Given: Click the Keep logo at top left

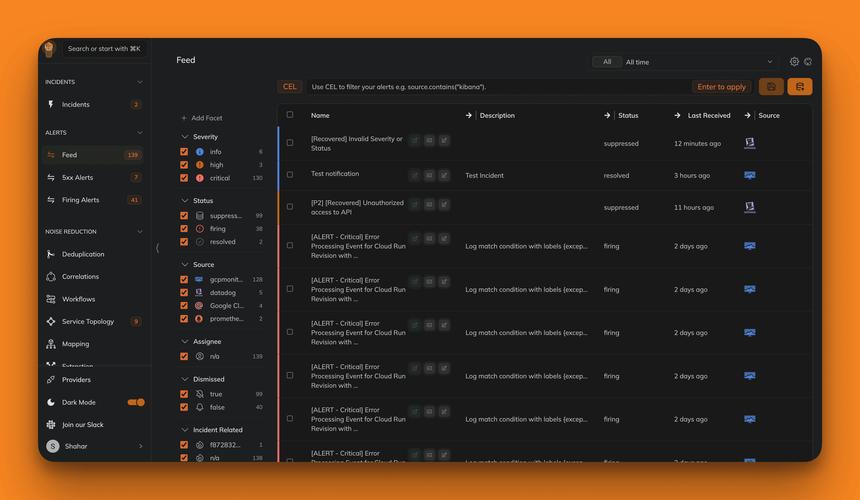Looking at the screenshot, I should tap(49, 49).
